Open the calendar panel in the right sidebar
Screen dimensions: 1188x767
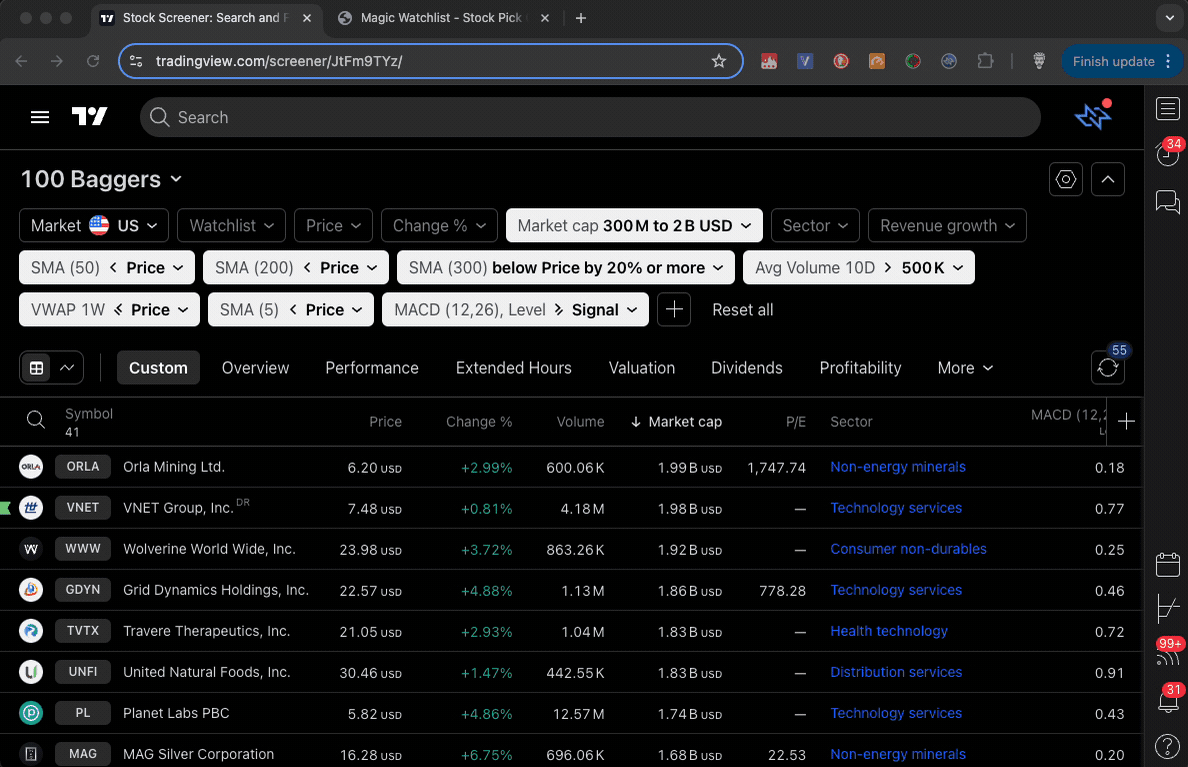coord(1167,564)
